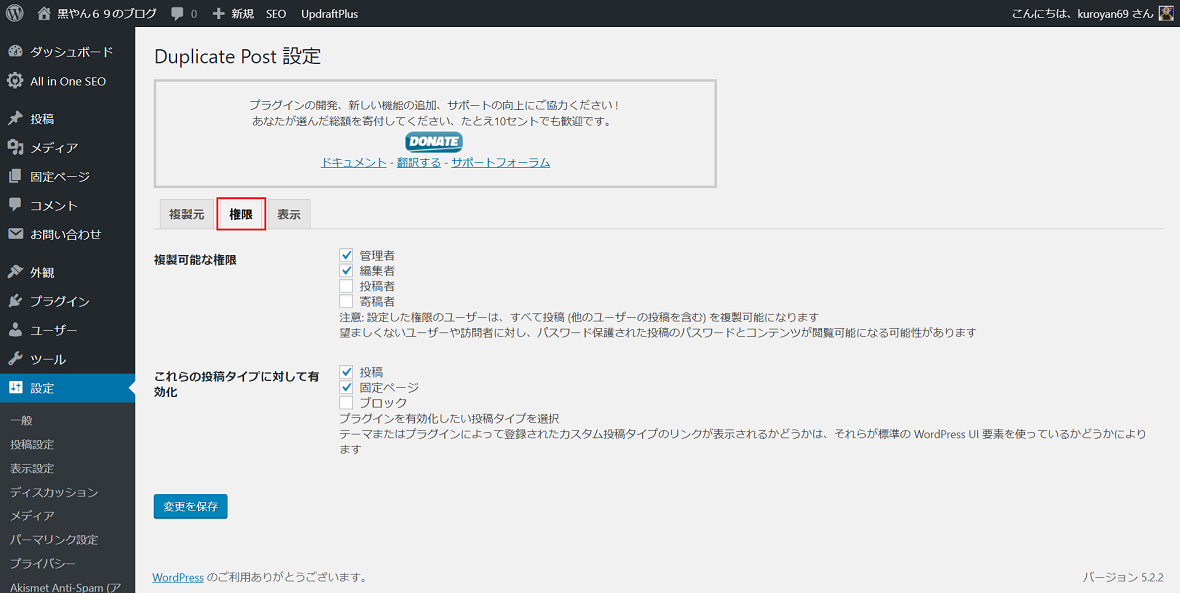Click the ツール wrench icon
Screen dimensions: 1180x593
15,359
